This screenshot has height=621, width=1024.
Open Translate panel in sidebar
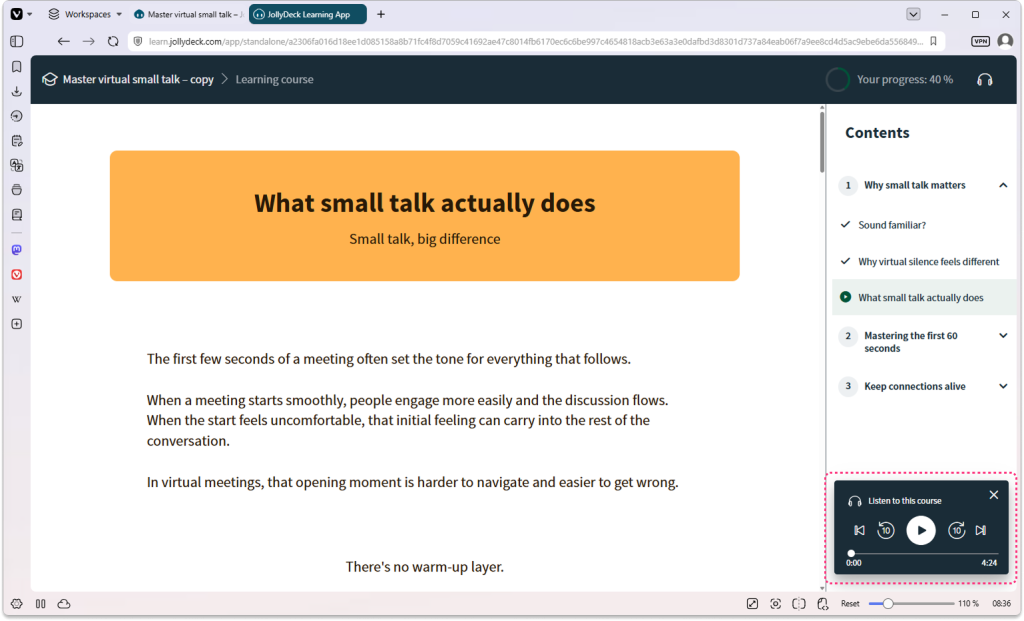click(x=17, y=165)
